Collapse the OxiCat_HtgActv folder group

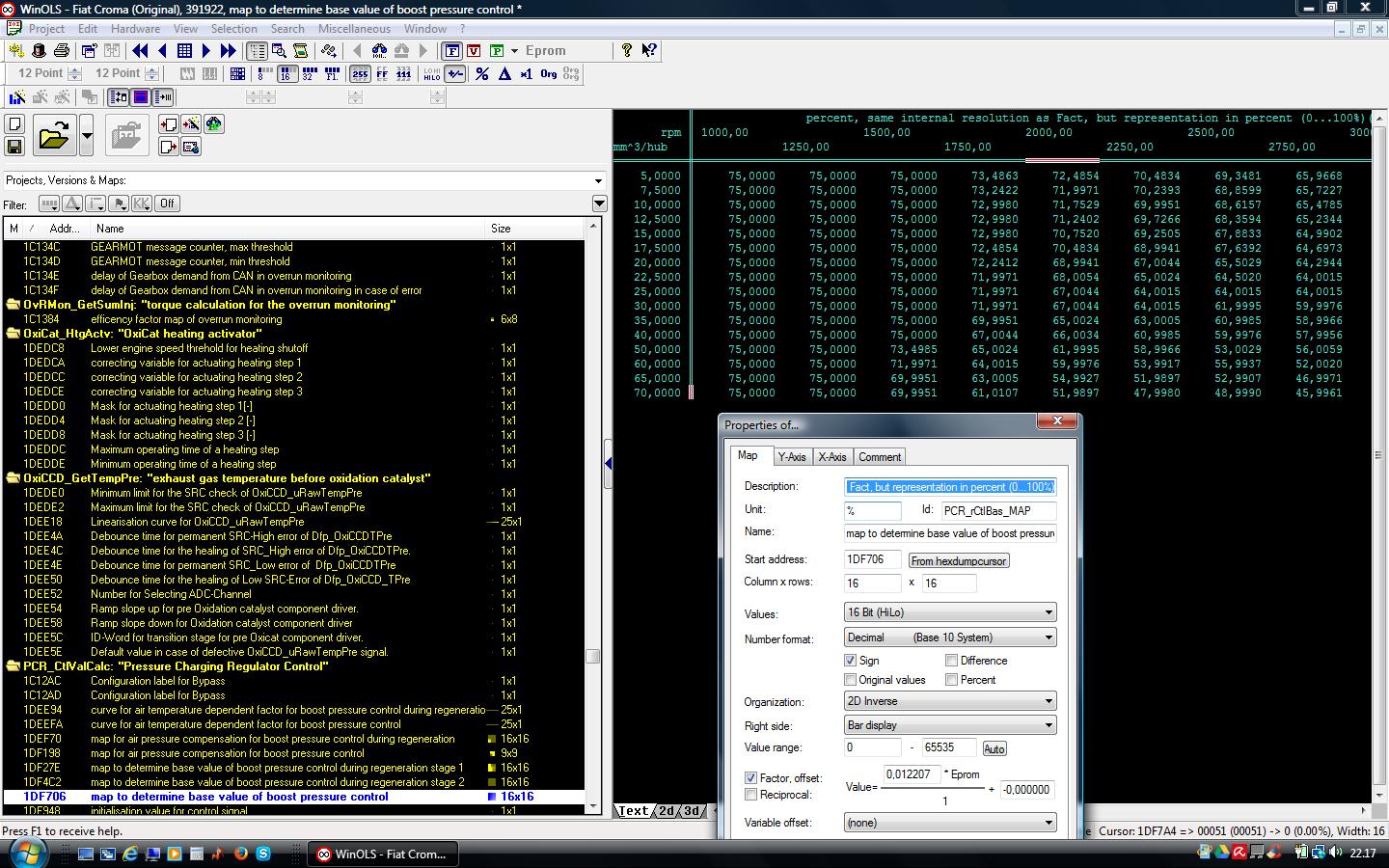(x=14, y=334)
